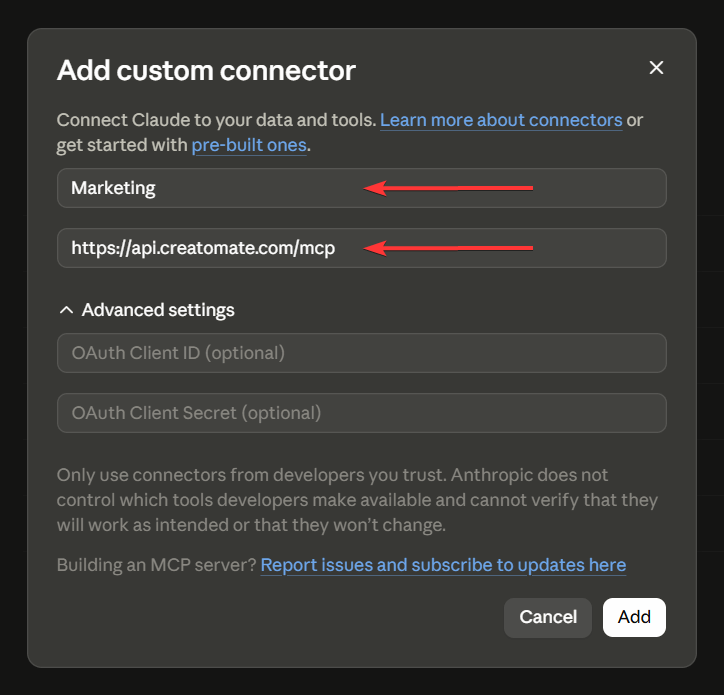Click into the api.creatomate.com/mcp URL field
The width and height of the screenshot is (724, 695).
[362, 248]
